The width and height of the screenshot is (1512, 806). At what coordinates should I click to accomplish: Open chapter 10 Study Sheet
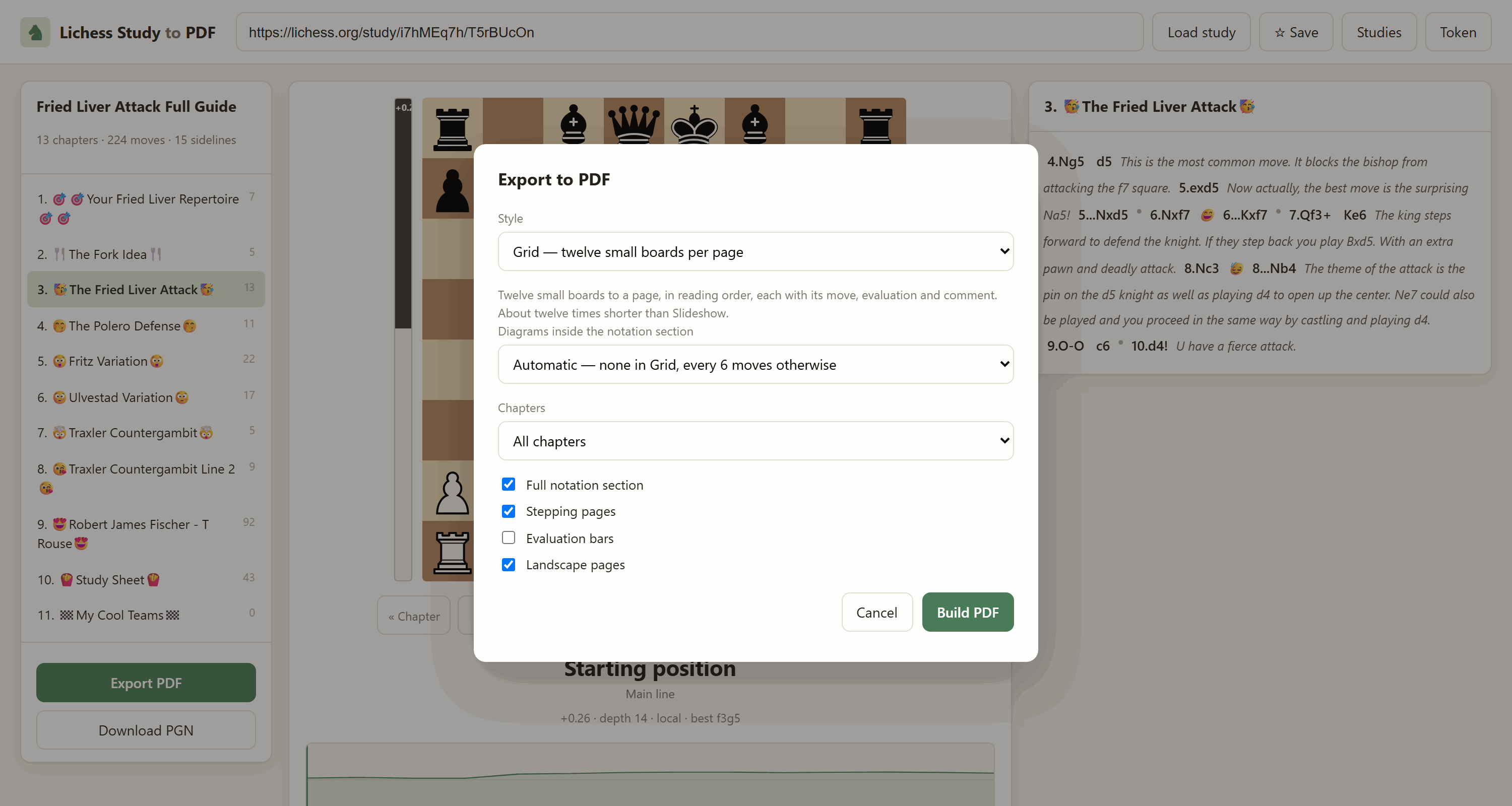146,580
